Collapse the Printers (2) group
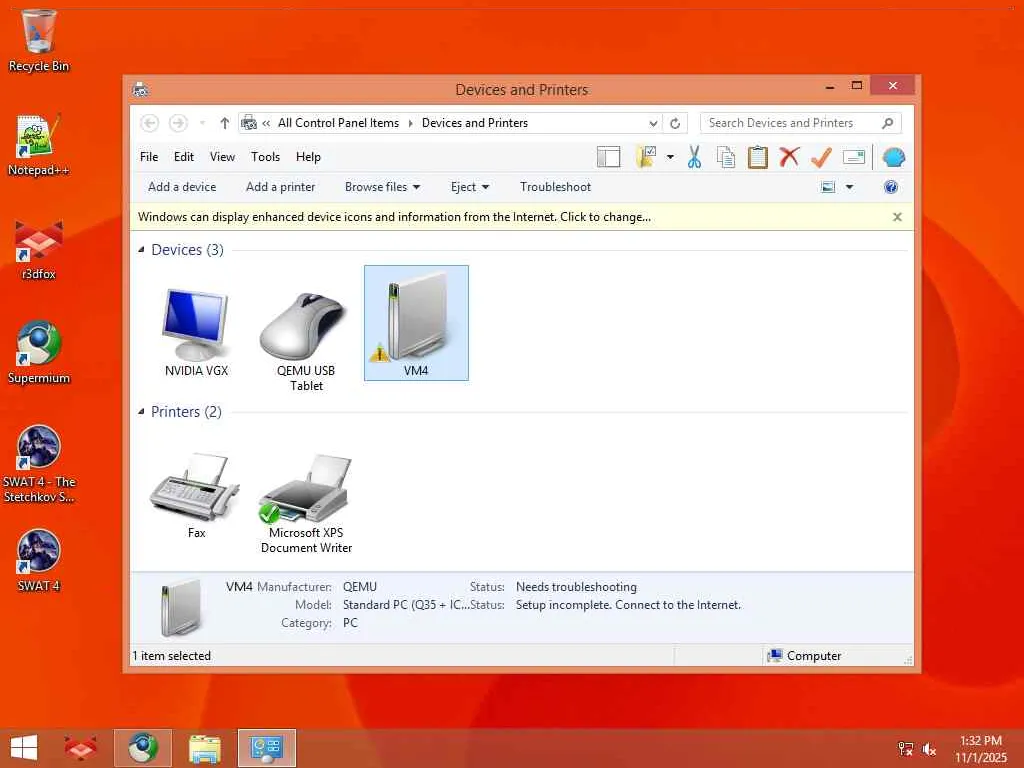This screenshot has height=768, width=1024. (x=141, y=411)
